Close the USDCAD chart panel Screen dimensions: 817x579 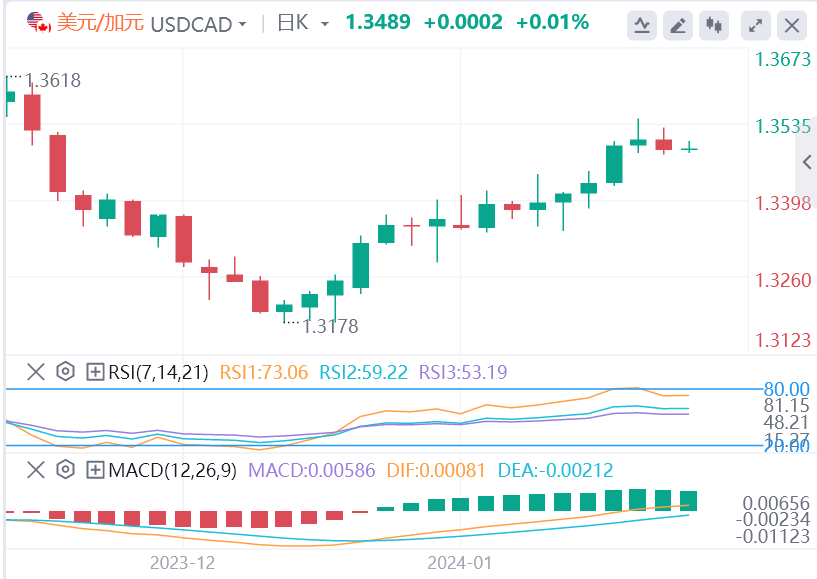pyautogui.click(x=792, y=25)
